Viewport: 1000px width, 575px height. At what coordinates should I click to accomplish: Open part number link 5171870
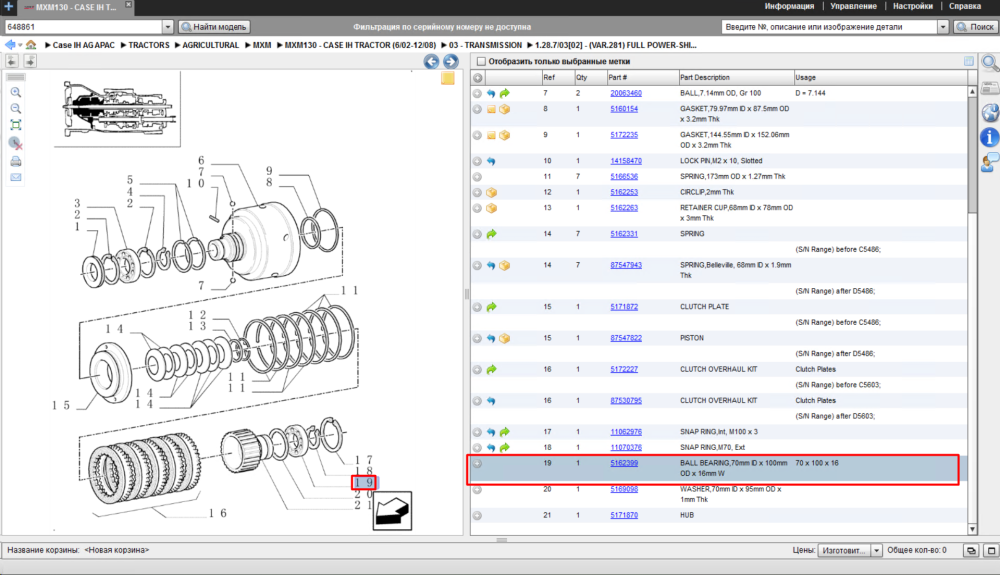pyautogui.click(x=624, y=515)
